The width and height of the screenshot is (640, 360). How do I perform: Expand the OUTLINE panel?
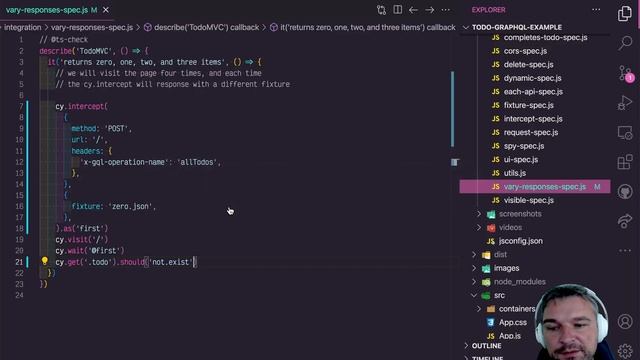[x=487, y=346]
